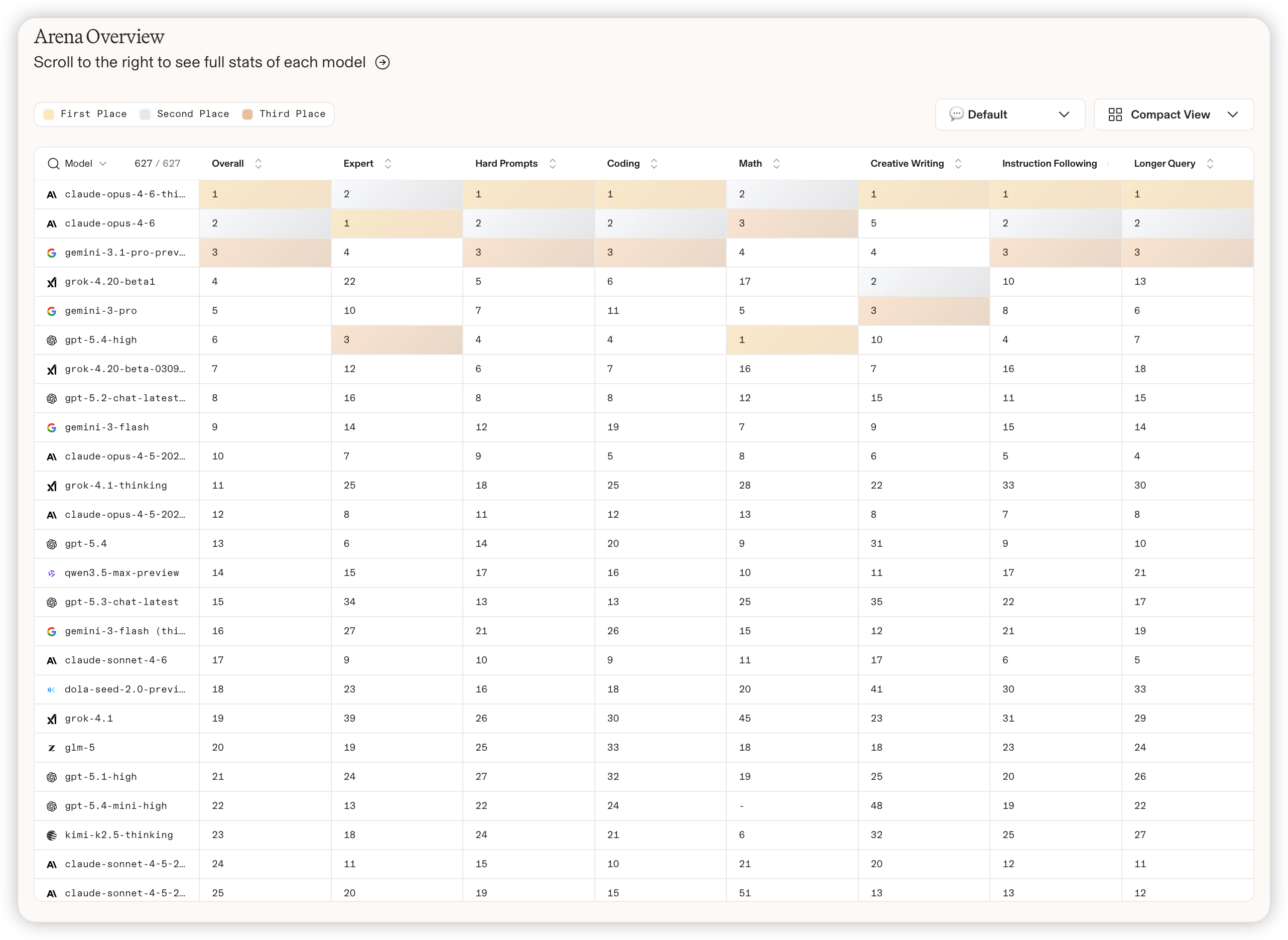Click the search magnifier icon beside Model
Image resolution: width=1288 pixels, height=940 pixels.
point(53,164)
